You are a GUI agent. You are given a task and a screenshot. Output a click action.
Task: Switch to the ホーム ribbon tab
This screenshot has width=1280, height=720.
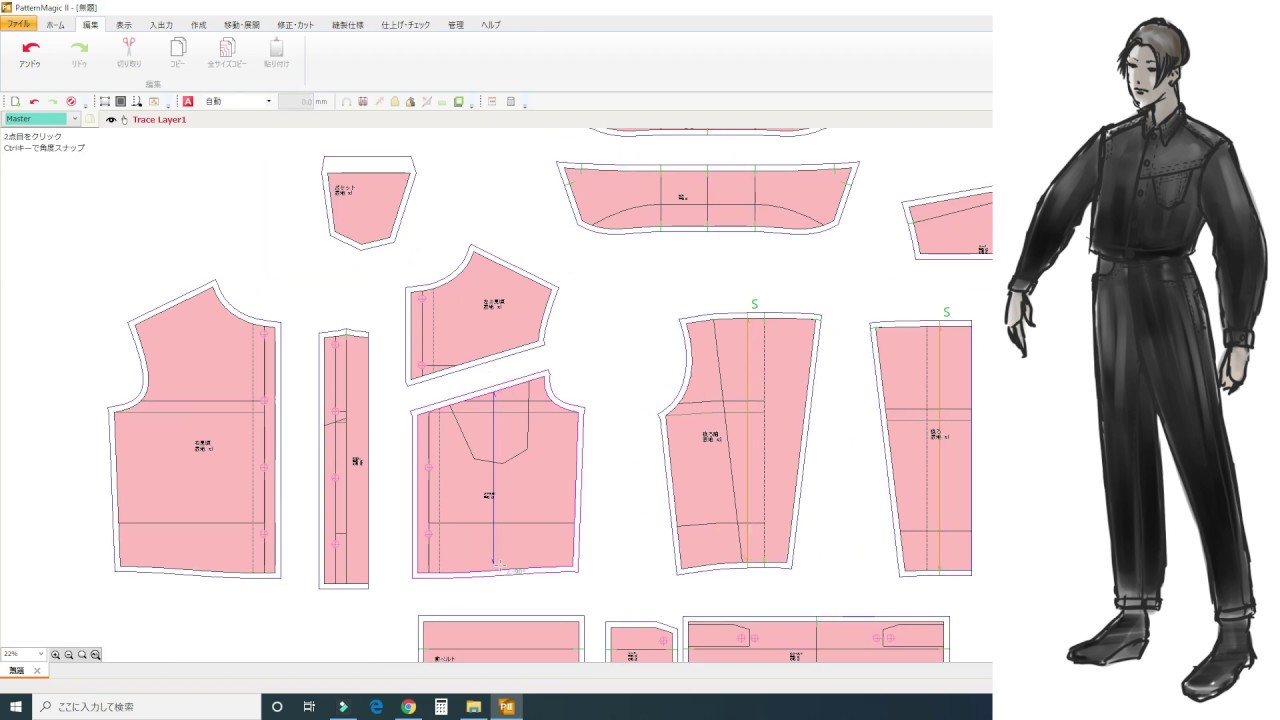pyautogui.click(x=56, y=24)
